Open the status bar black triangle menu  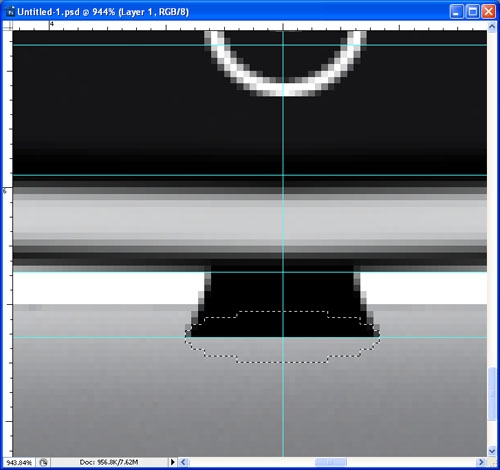tap(172, 462)
